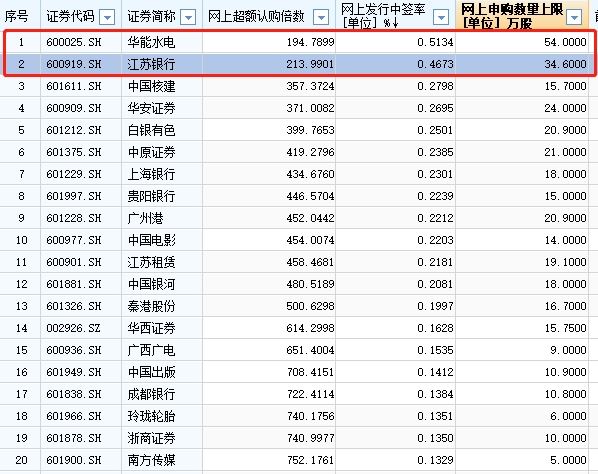Click winning rate value 0.4673

click(435, 64)
